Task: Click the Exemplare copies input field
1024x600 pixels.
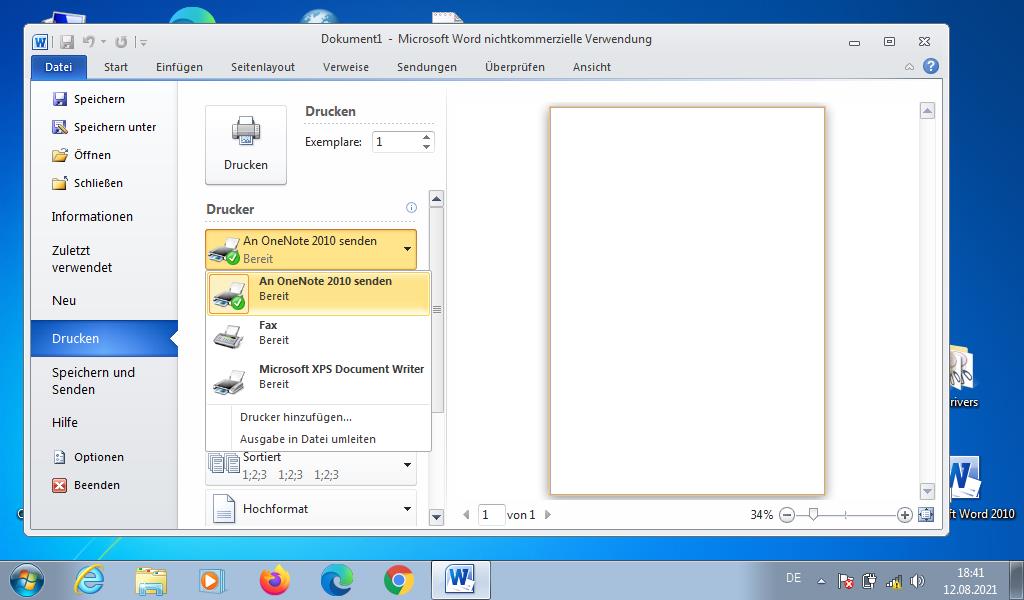Action: click(x=396, y=142)
